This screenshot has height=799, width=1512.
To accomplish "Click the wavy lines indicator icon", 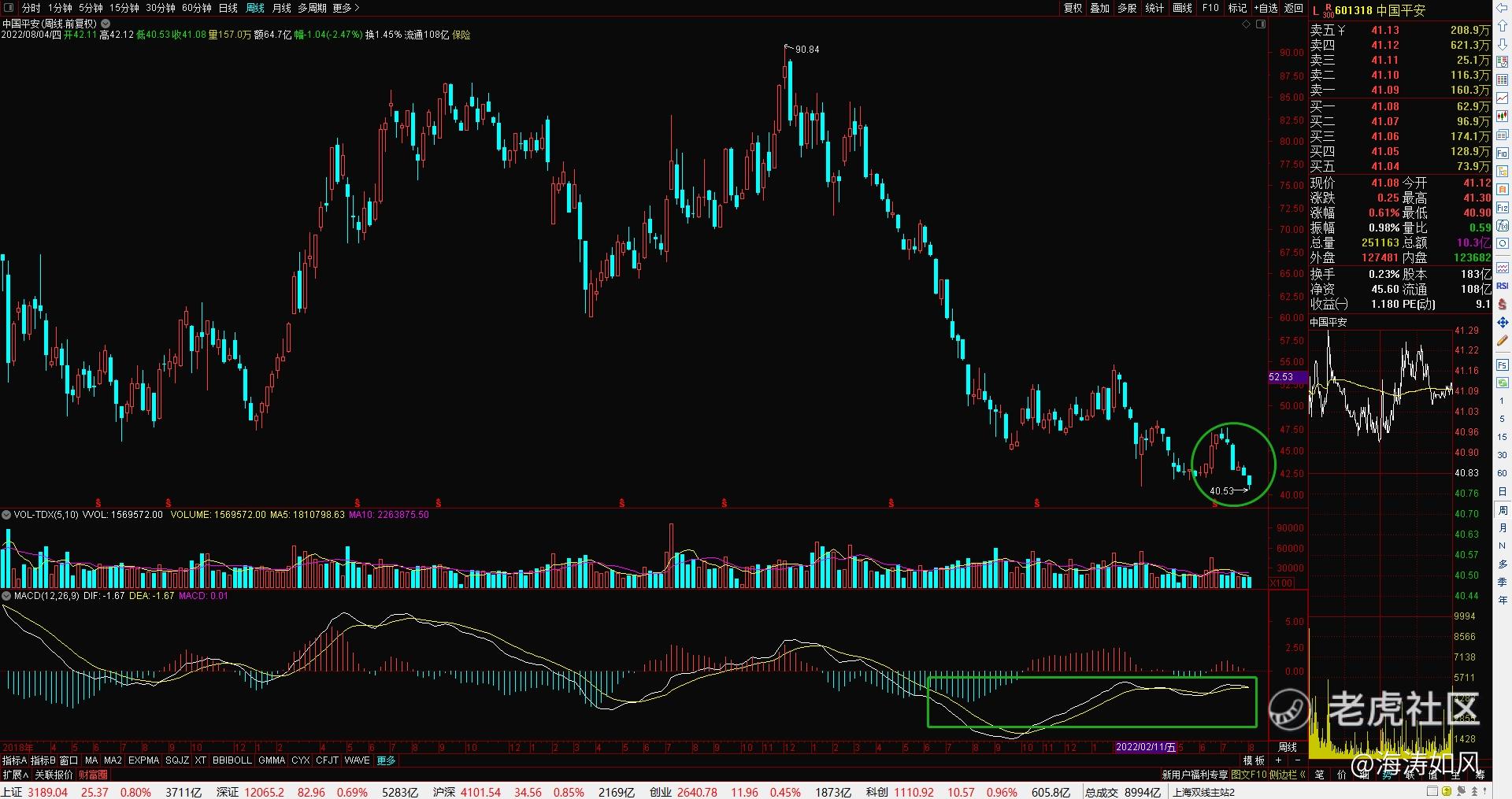I will pyautogui.click(x=1502, y=268).
